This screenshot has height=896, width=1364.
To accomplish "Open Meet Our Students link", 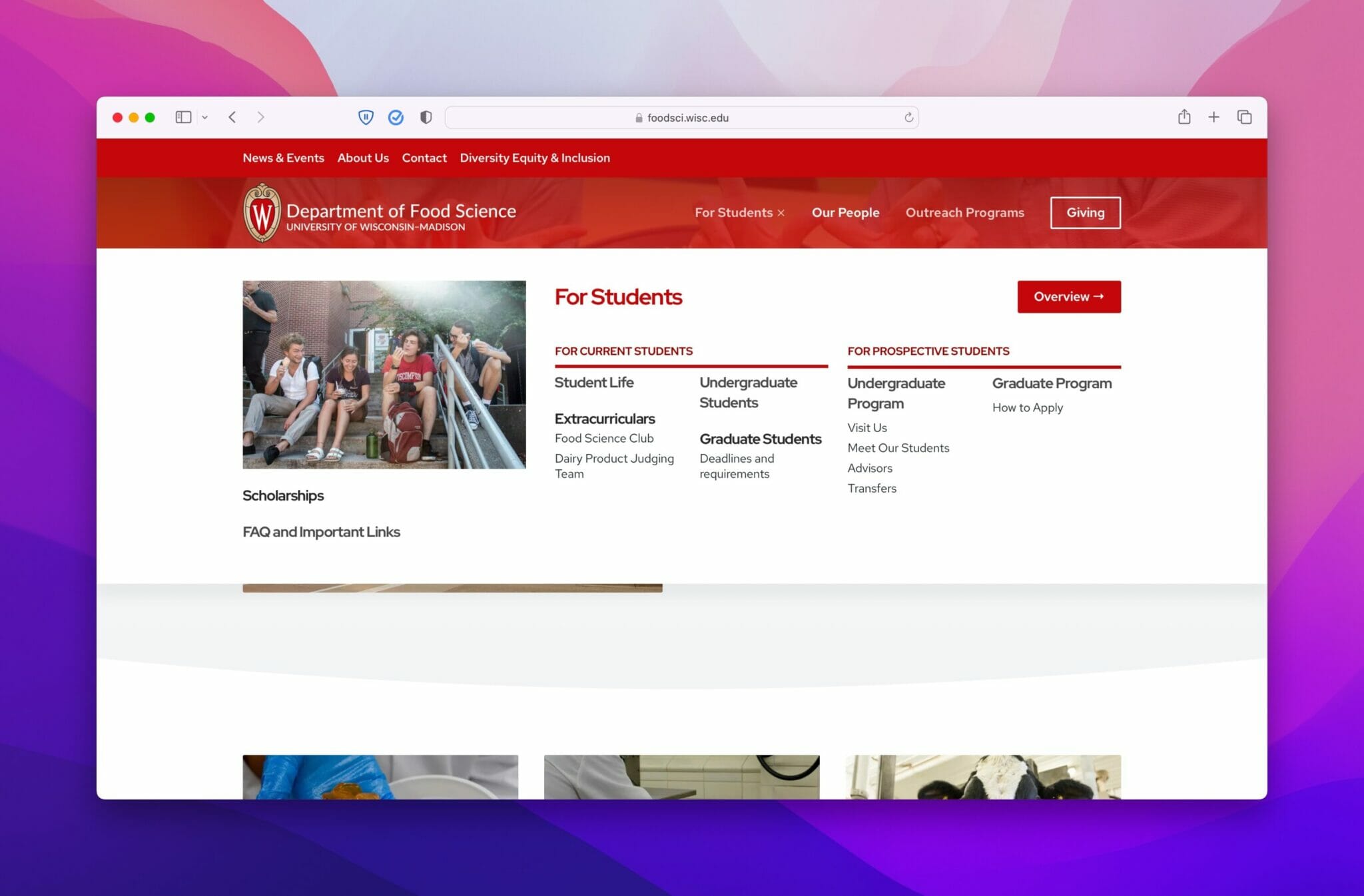I will [898, 448].
